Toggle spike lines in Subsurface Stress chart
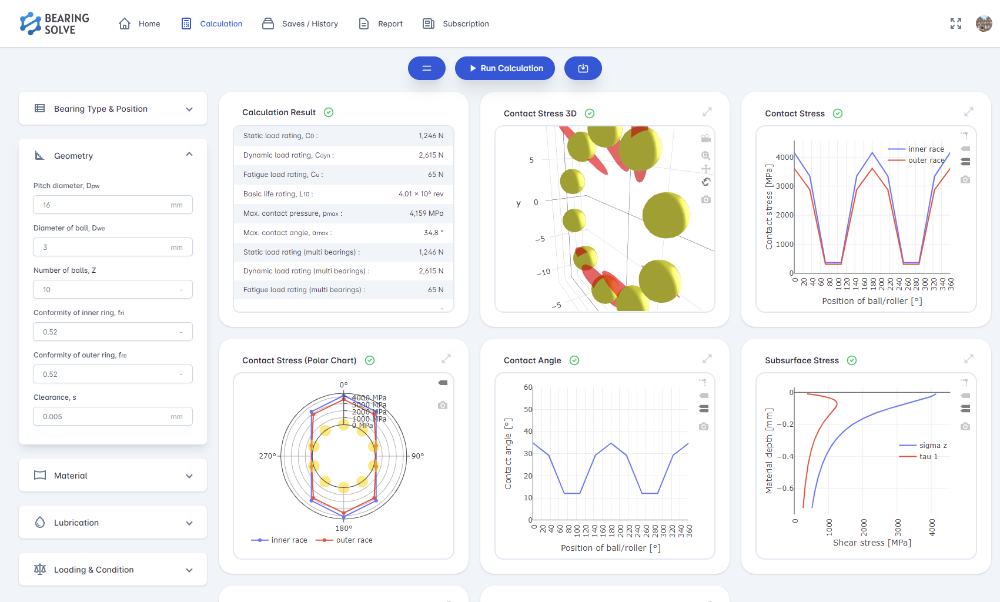This screenshot has height=602, width=1000. [x=965, y=382]
